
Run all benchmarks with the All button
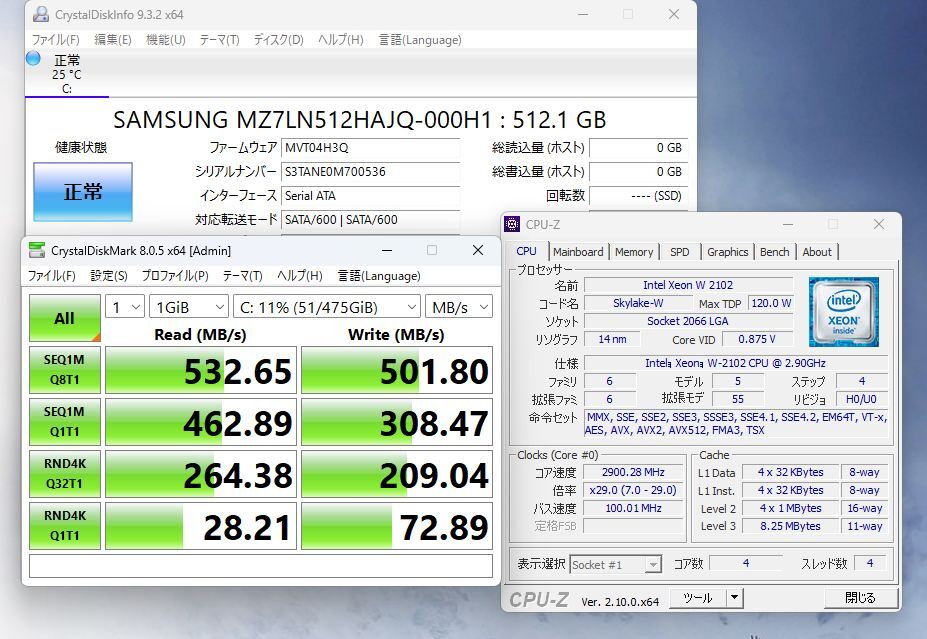[x=64, y=318]
